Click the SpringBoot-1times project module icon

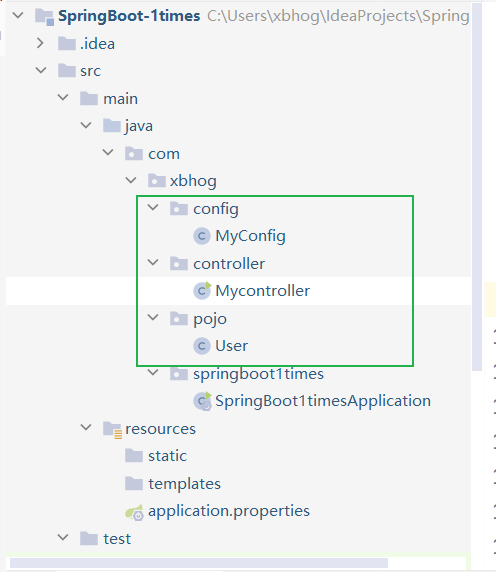point(44,16)
